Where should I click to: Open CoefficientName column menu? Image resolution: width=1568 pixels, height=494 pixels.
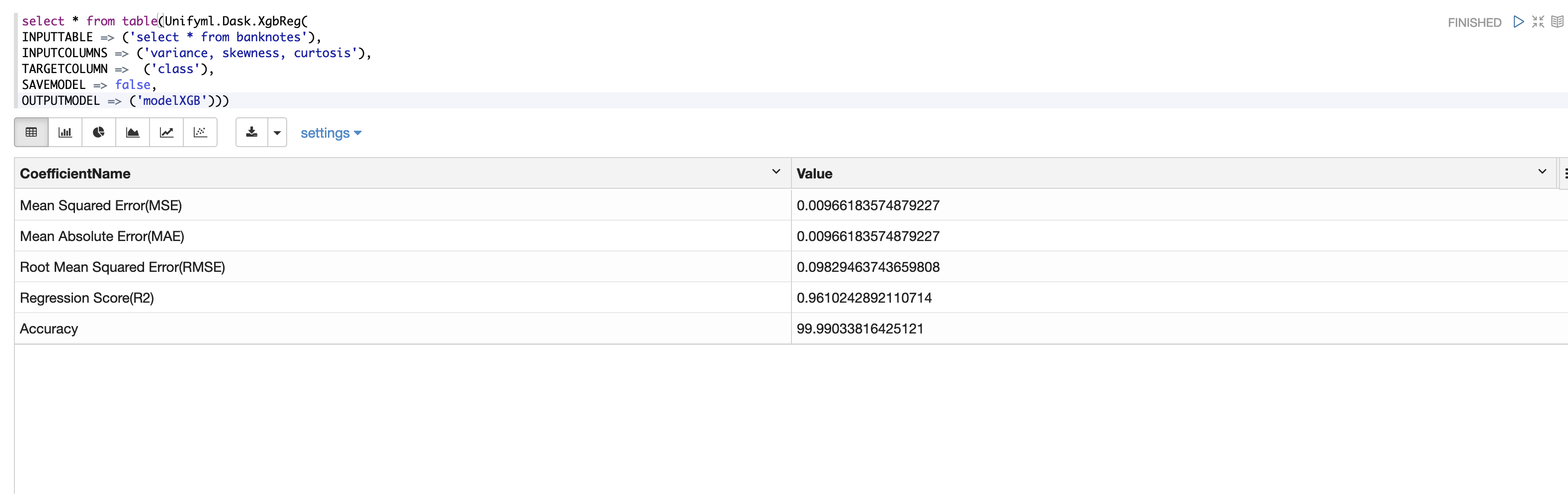776,172
